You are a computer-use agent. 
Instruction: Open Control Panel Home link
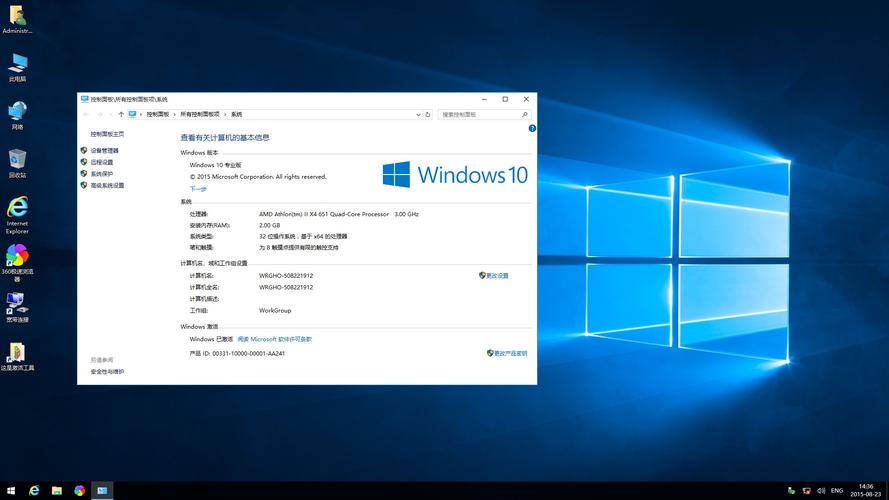(x=107, y=134)
